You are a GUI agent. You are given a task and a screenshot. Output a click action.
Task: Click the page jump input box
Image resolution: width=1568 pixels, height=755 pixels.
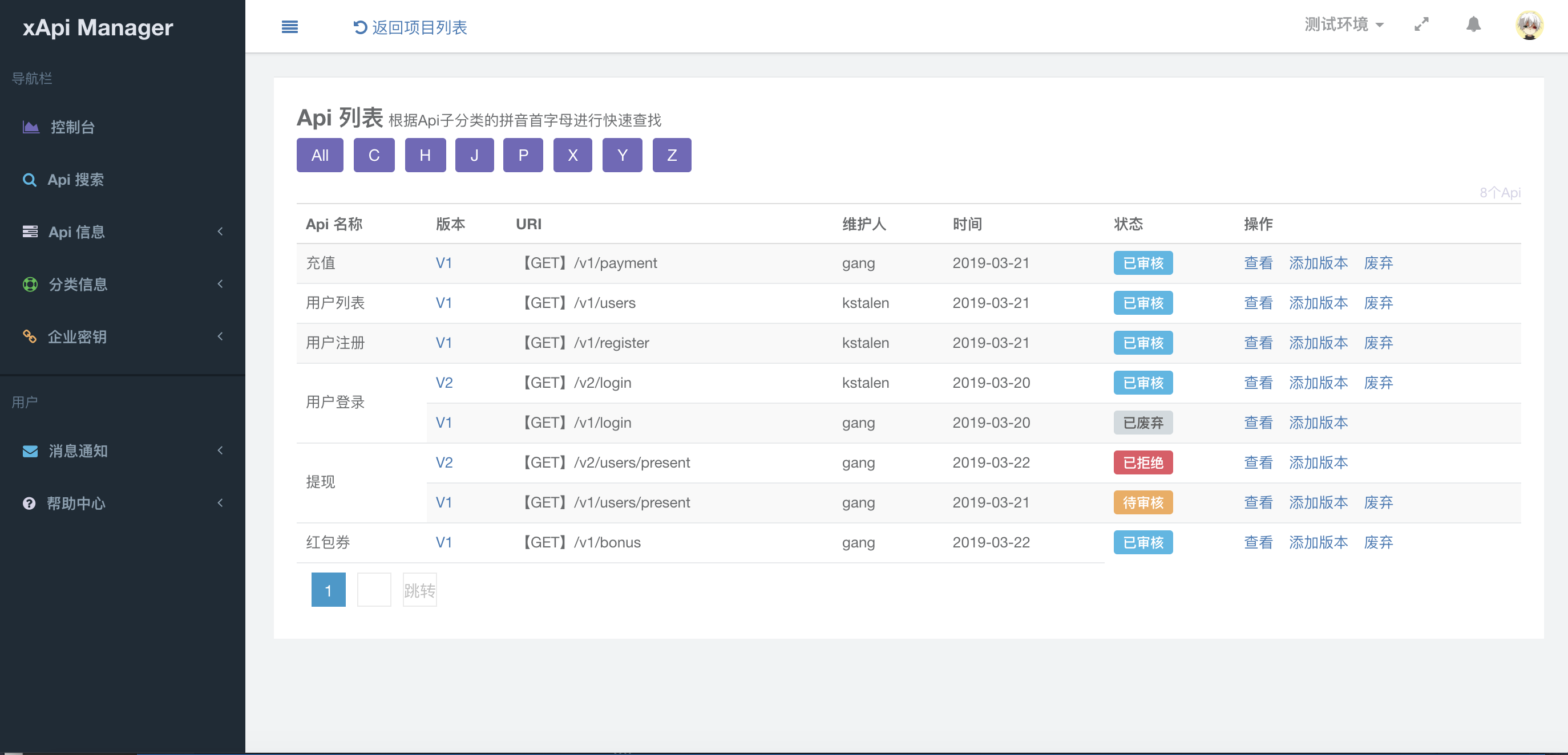374,590
